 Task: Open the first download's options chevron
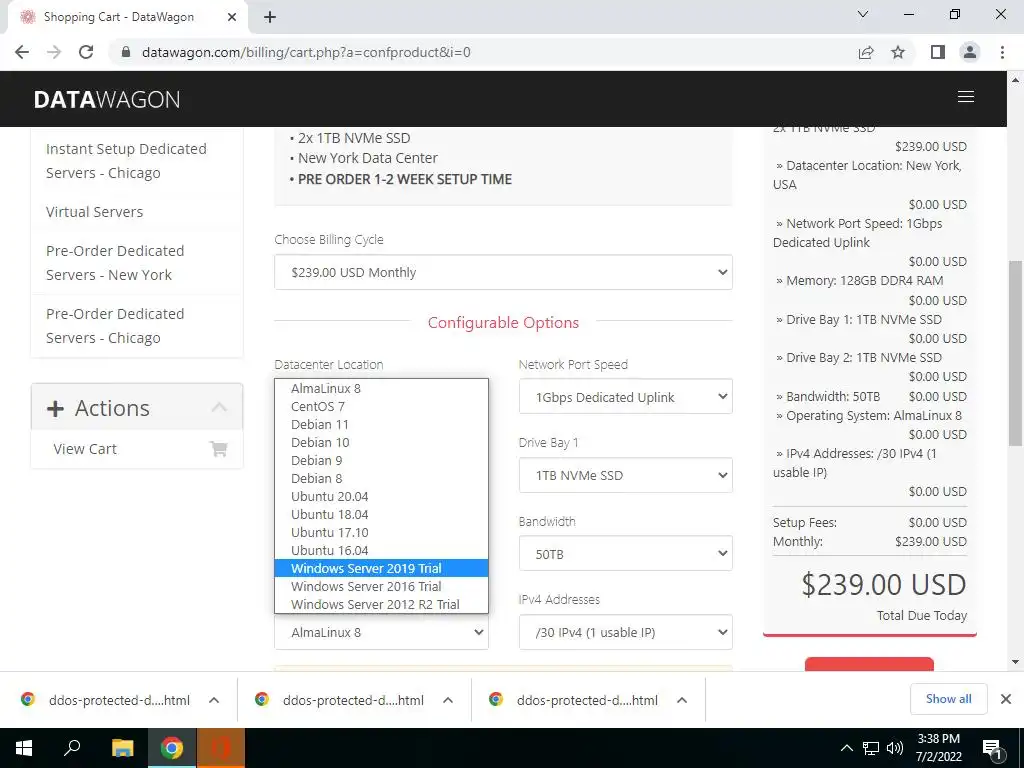[x=214, y=700]
